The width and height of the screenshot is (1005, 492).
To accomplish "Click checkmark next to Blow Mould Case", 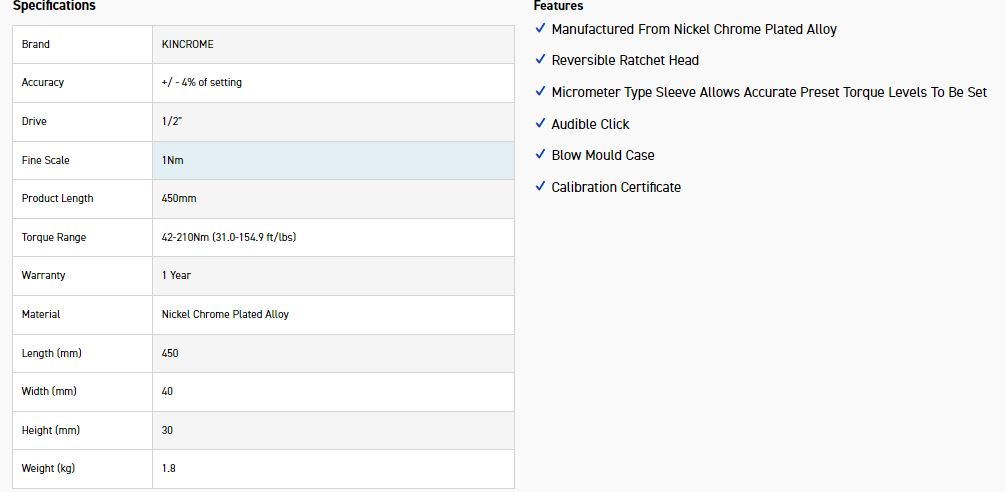I will [x=540, y=155].
